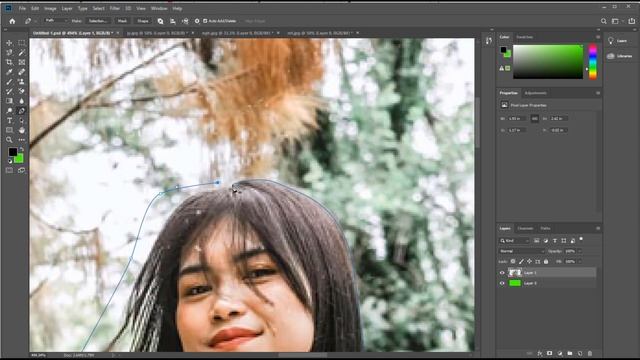Viewport: 640px width, 360px height.
Task: Toggle link width and height
Action: coord(534,118)
